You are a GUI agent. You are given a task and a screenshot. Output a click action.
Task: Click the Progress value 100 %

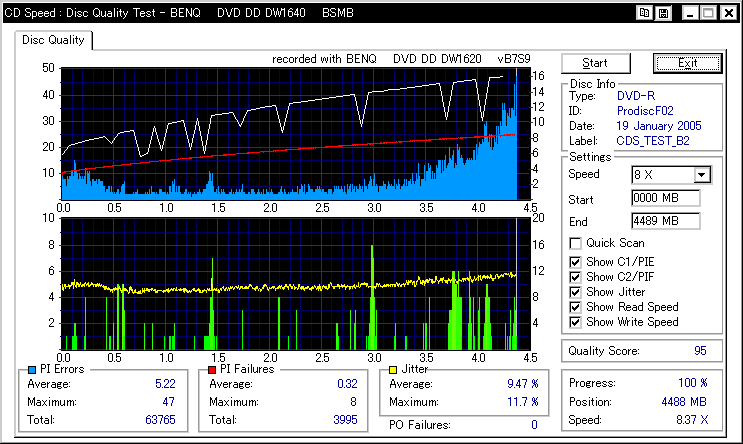693,383
